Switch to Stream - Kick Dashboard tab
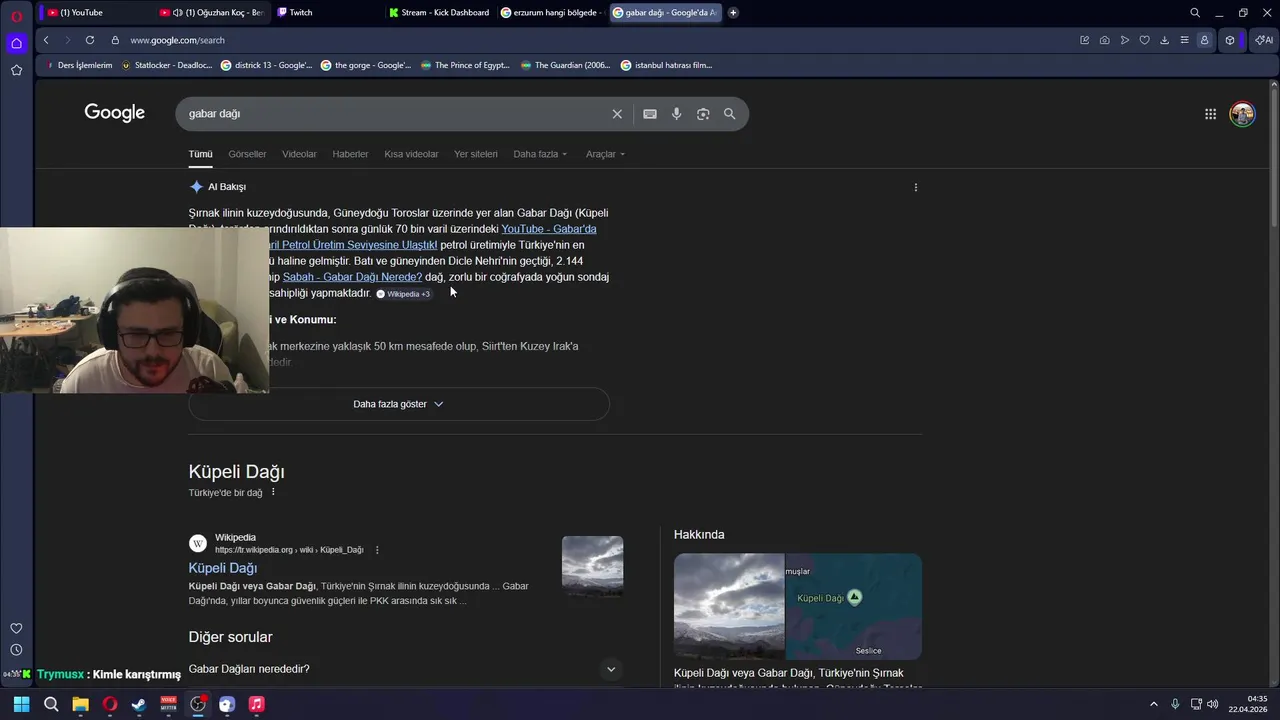 click(x=440, y=12)
